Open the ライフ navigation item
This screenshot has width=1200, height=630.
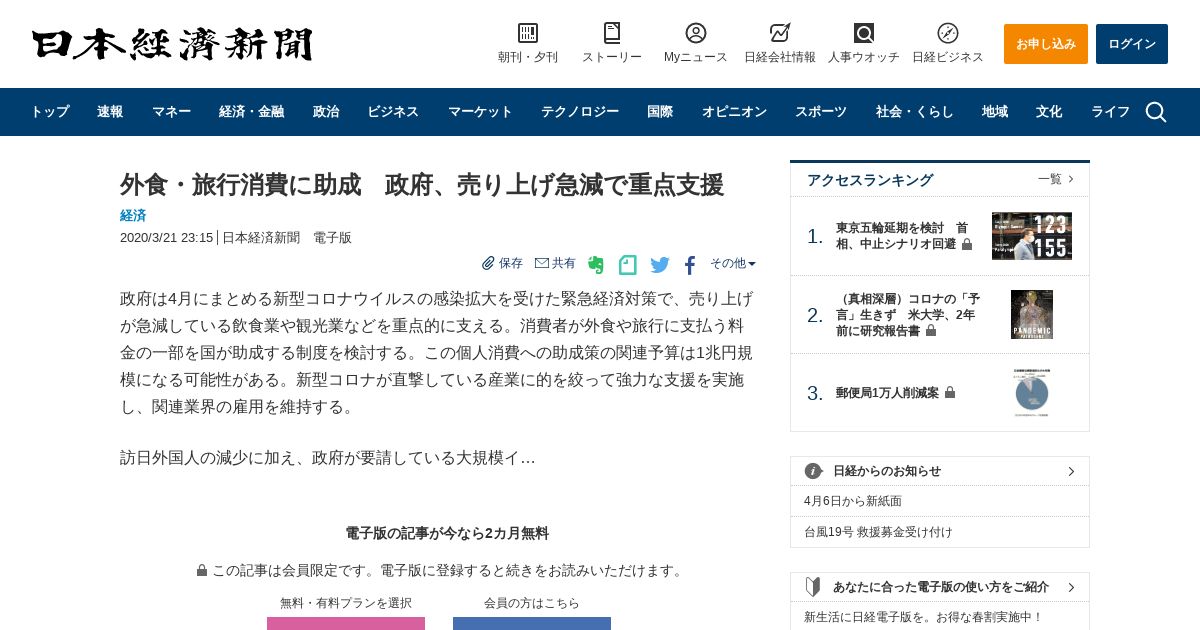tap(1110, 112)
